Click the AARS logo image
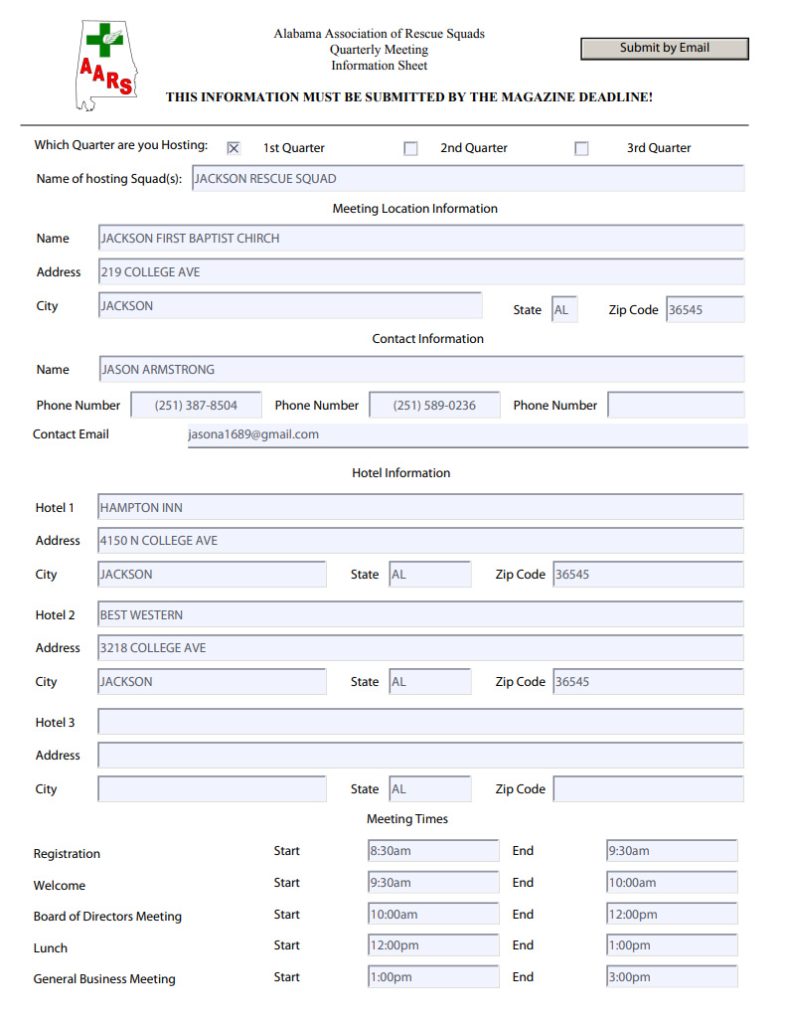 [x=107, y=65]
